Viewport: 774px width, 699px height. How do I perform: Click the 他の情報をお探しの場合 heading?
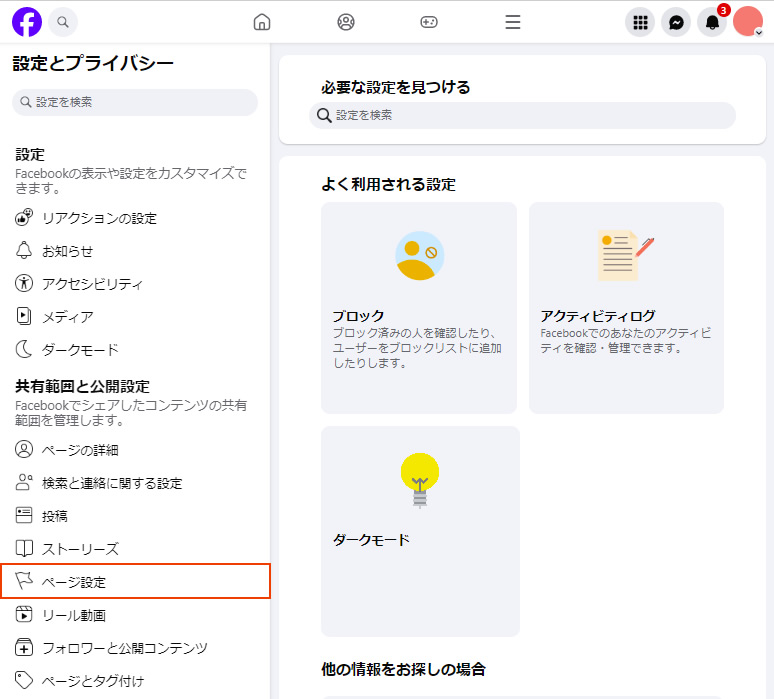[x=403, y=669]
